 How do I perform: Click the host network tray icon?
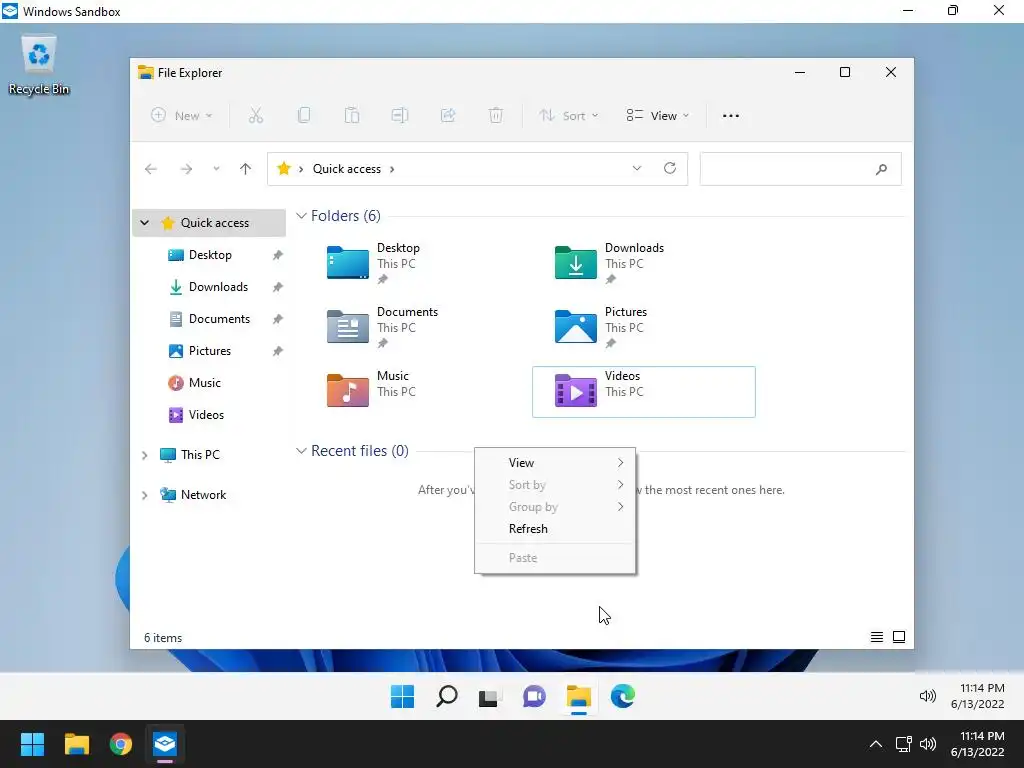click(903, 744)
